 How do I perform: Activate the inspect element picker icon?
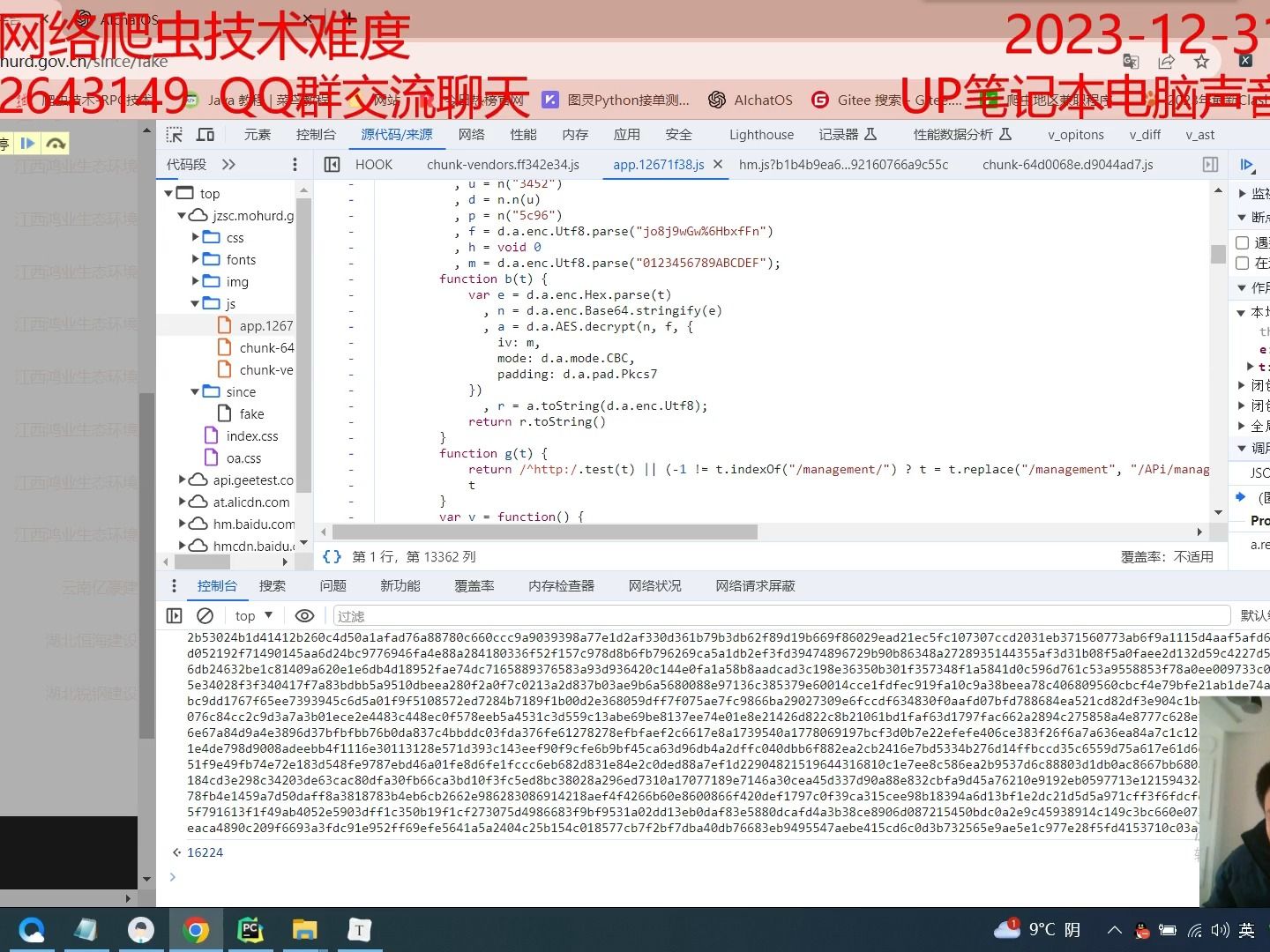(175, 135)
